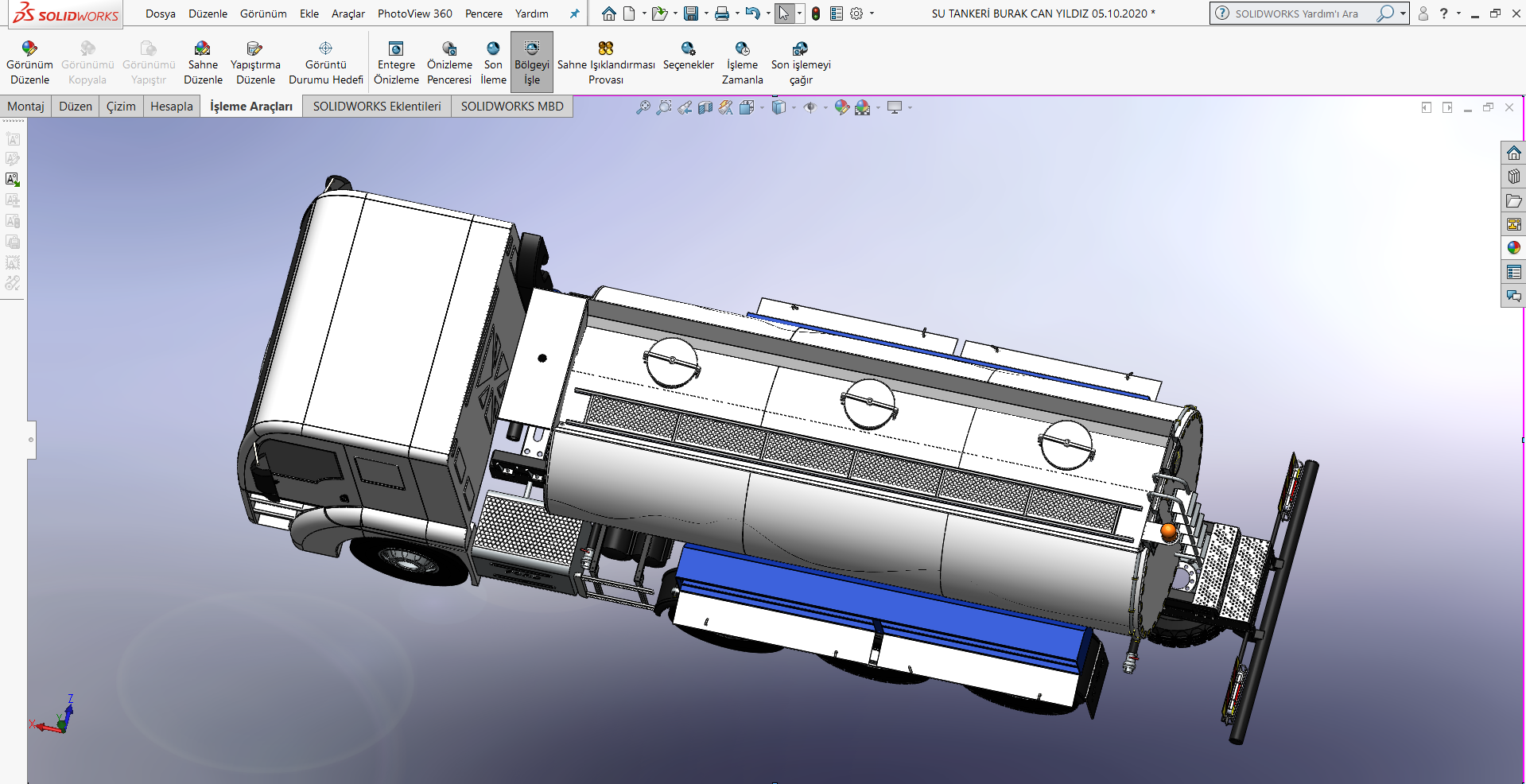Expand the New document dropdown arrow
1526x784 pixels.
(x=644, y=14)
